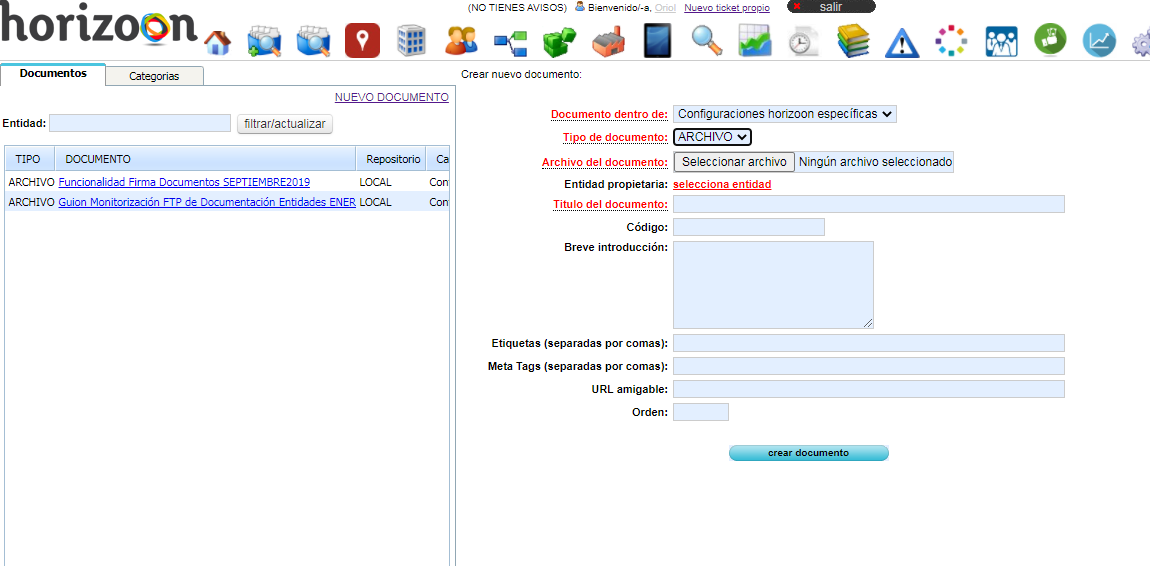Viewport: 1150px width, 566px height.
Task: Click the blue tablet device icon
Action: coord(657,40)
